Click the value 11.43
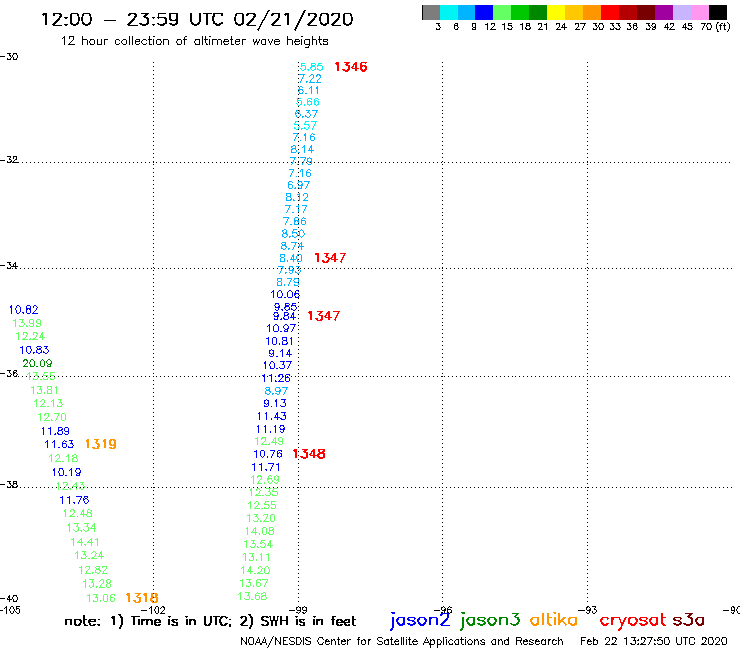740x650 pixels. [271, 416]
